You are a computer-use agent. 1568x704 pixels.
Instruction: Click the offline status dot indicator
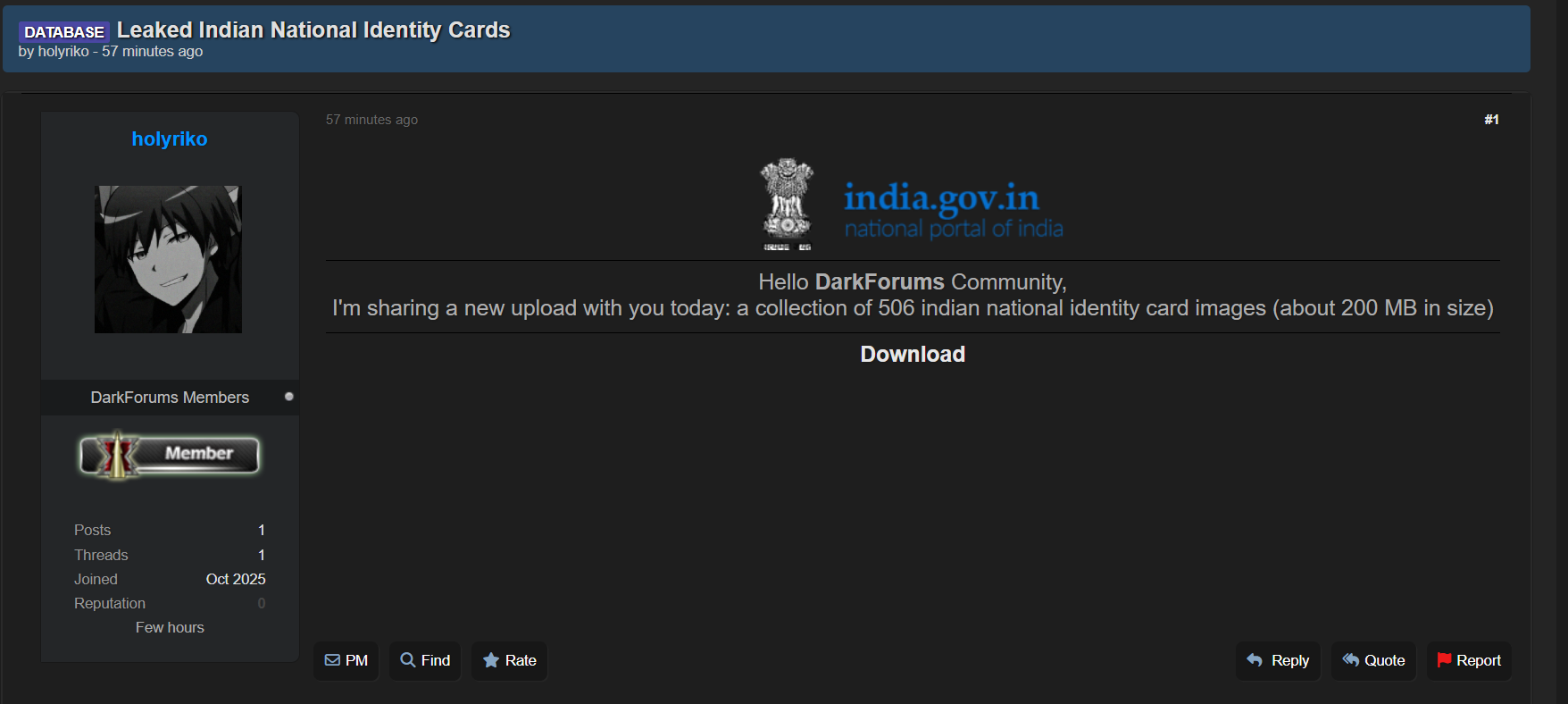[x=288, y=396]
